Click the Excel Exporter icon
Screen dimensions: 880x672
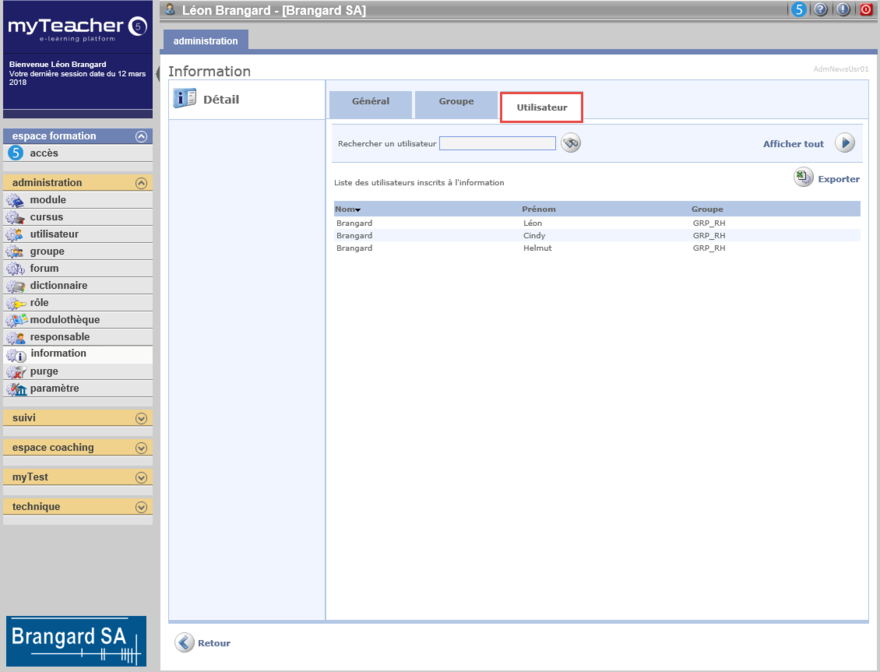[x=804, y=178]
